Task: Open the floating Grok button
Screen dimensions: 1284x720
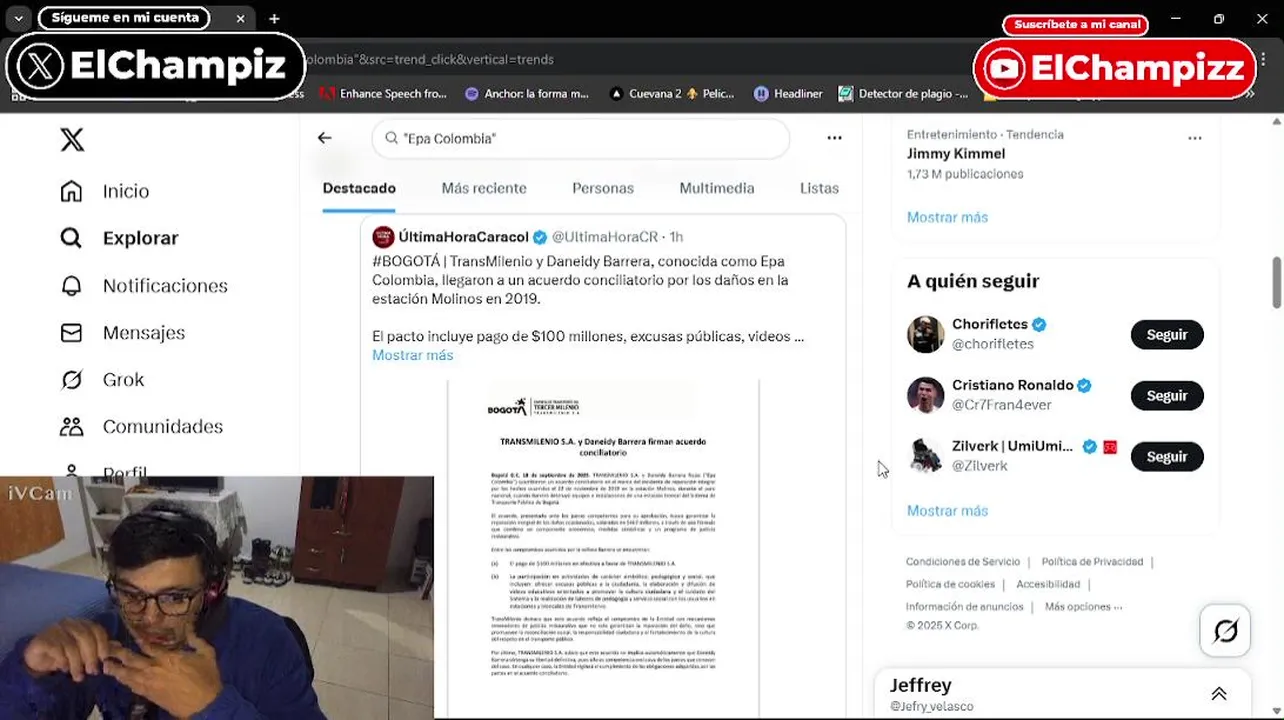Action: tap(1225, 631)
